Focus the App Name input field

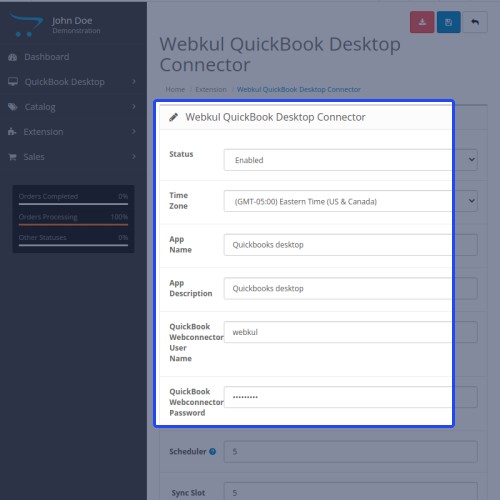(x=350, y=245)
